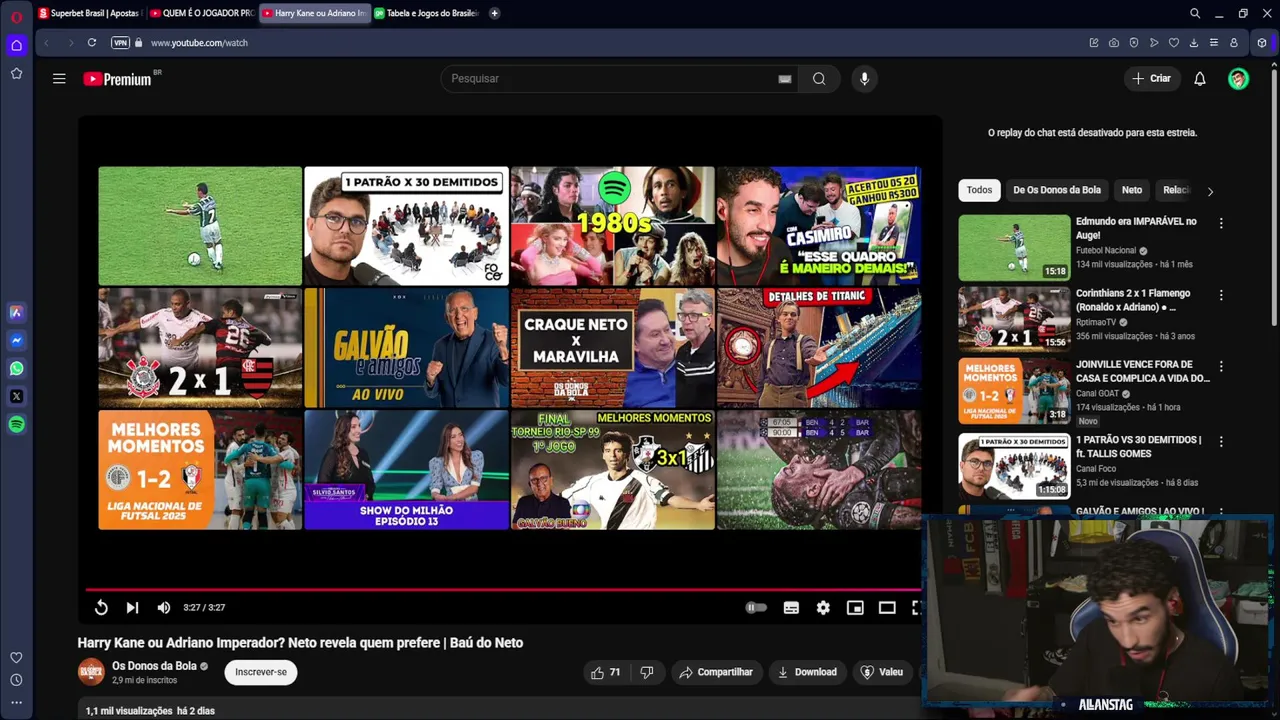Image resolution: width=1280 pixels, height=720 pixels.
Task: Open options for Corinthians 2 x 1 Flamengo video
Action: pyautogui.click(x=1221, y=296)
